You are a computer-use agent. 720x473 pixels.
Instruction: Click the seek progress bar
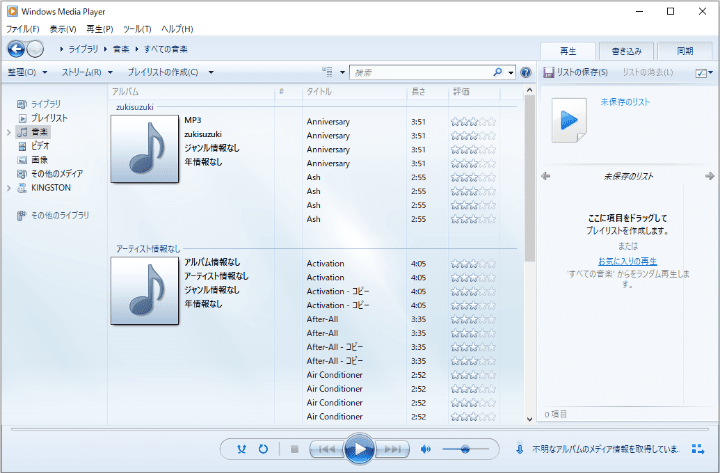pos(360,430)
